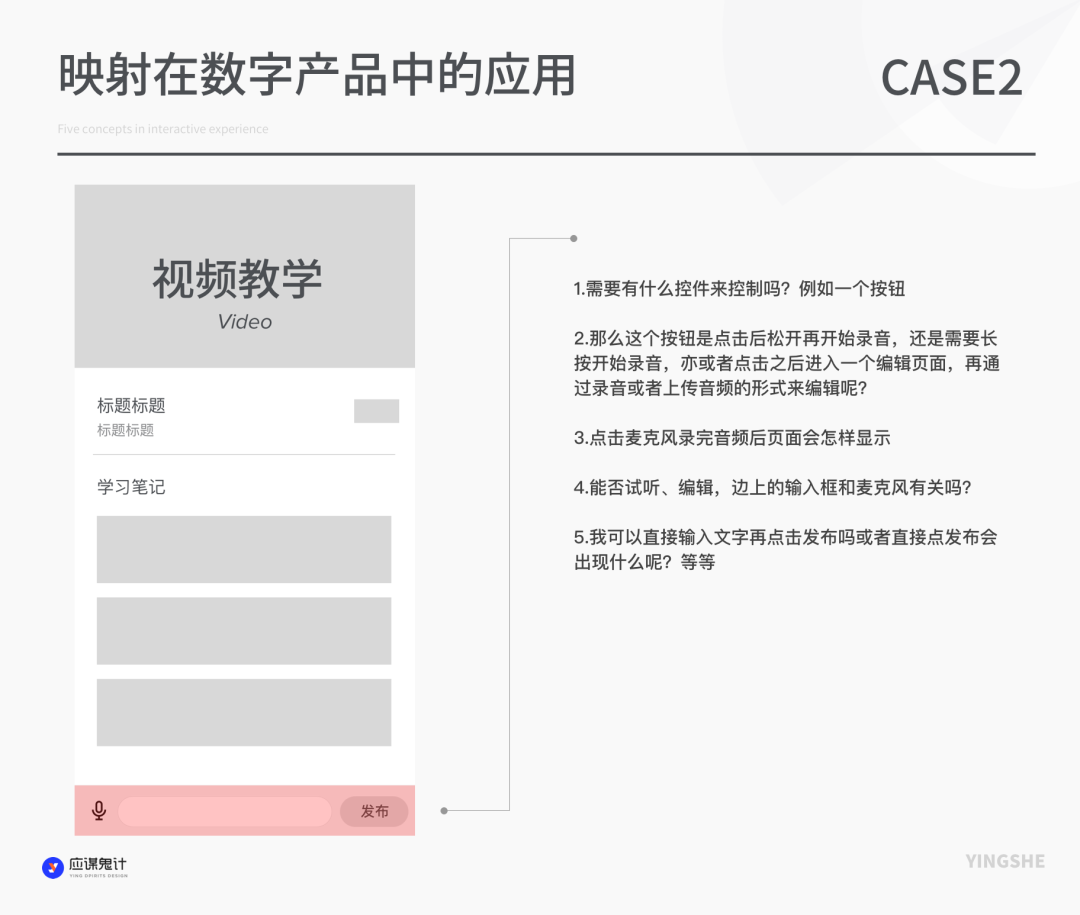Click the 映射在数字产品中的应用 heading
The width and height of the screenshot is (1080, 915).
(316, 76)
